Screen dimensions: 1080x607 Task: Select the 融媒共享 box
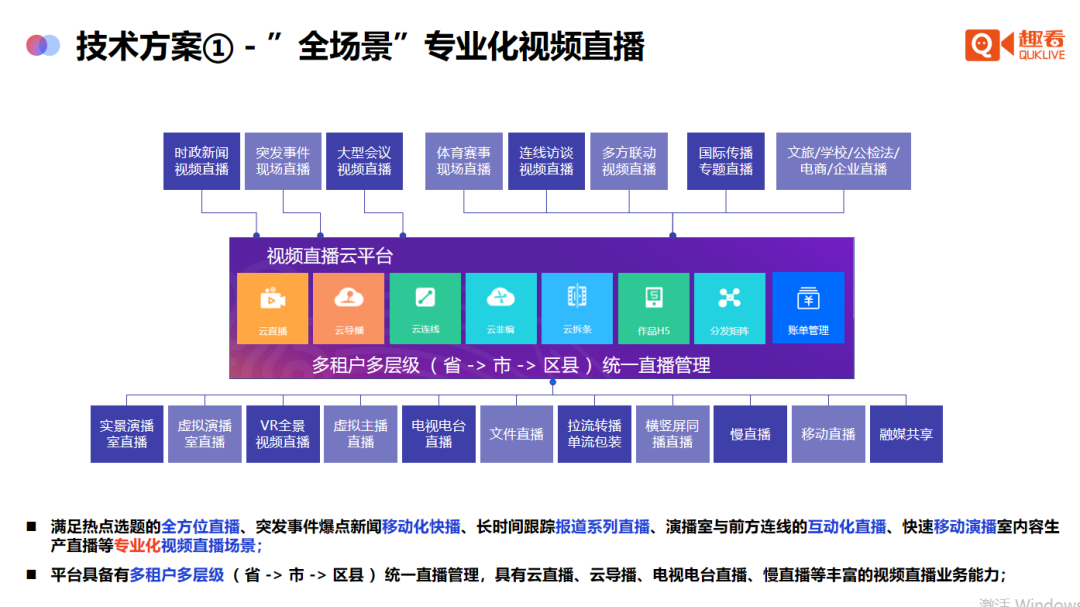[x=906, y=434]
